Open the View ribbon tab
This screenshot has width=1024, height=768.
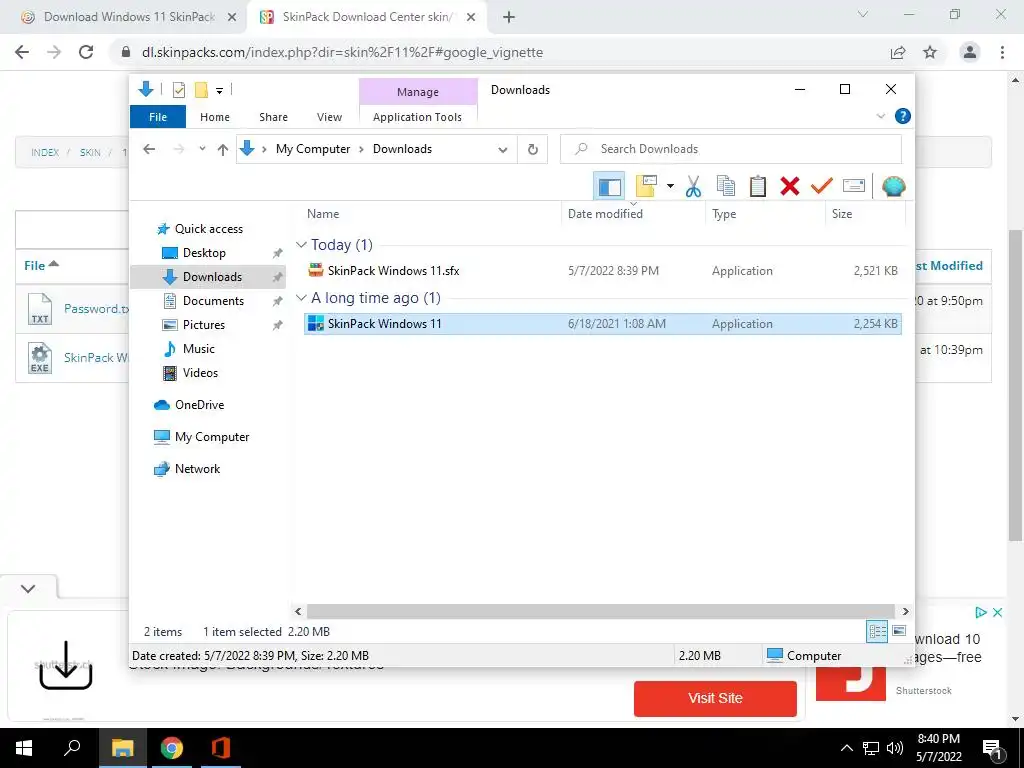329,117
